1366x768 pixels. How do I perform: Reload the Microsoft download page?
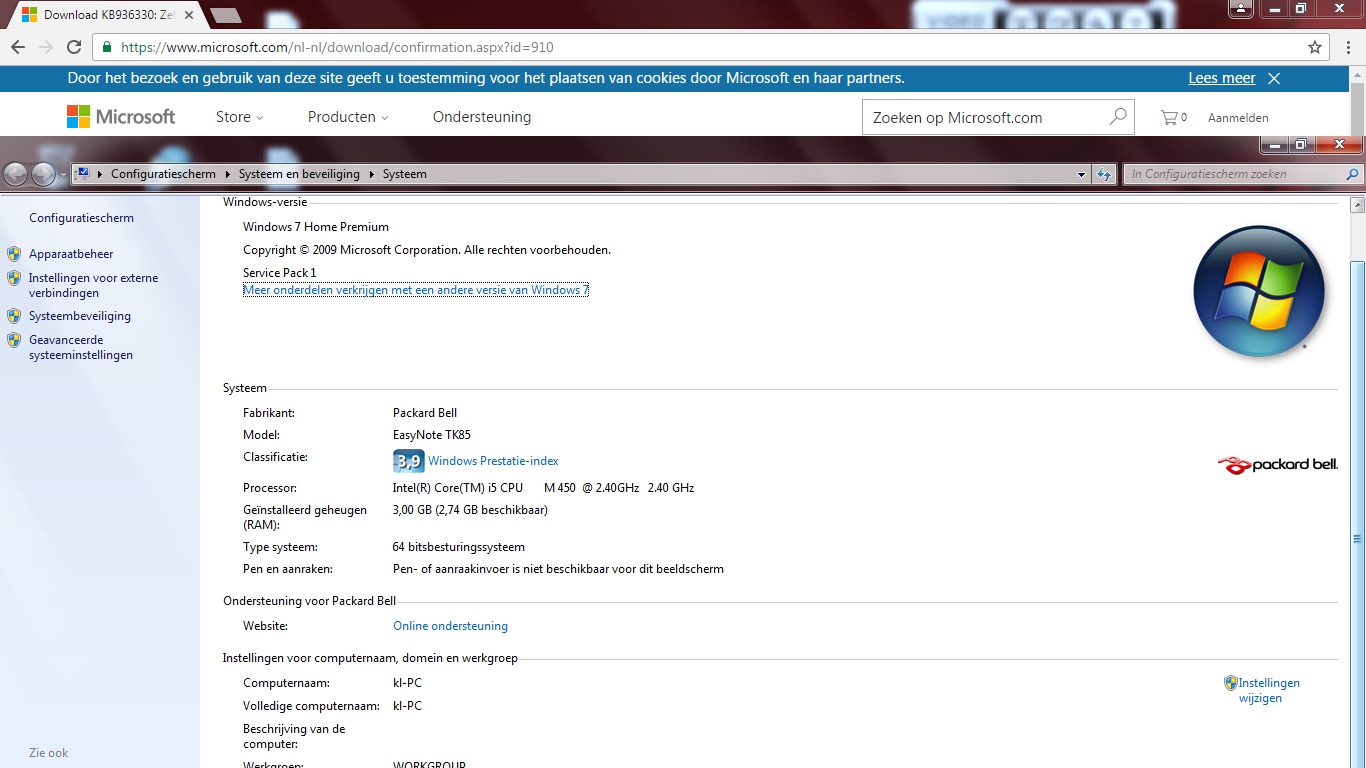(74, 47)
